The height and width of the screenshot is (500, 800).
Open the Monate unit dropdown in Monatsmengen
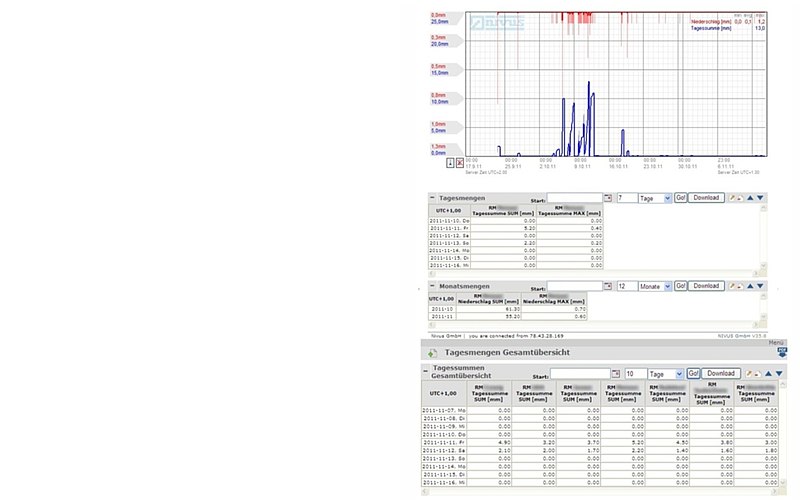tap(654, 286)
